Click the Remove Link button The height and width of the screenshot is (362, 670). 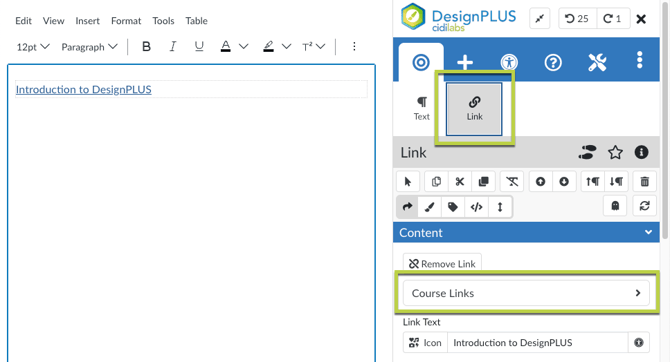442,264
